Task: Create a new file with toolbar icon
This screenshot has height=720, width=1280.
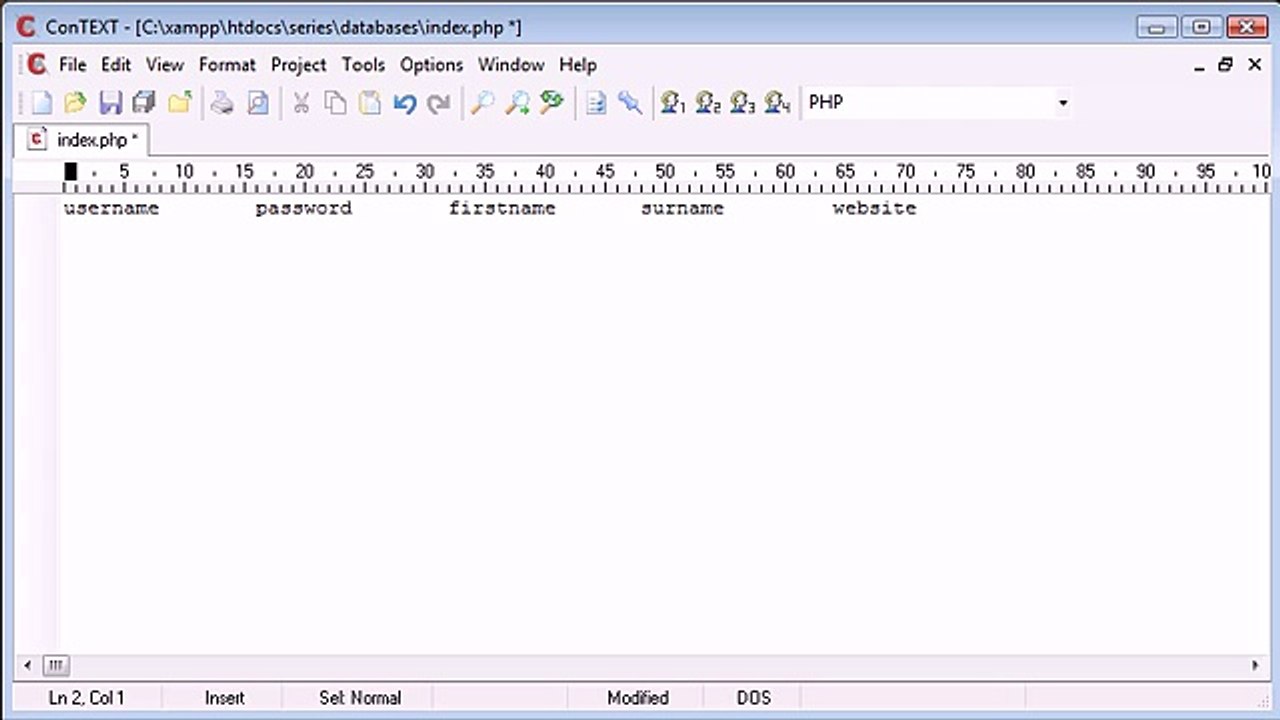Action: 41,102
